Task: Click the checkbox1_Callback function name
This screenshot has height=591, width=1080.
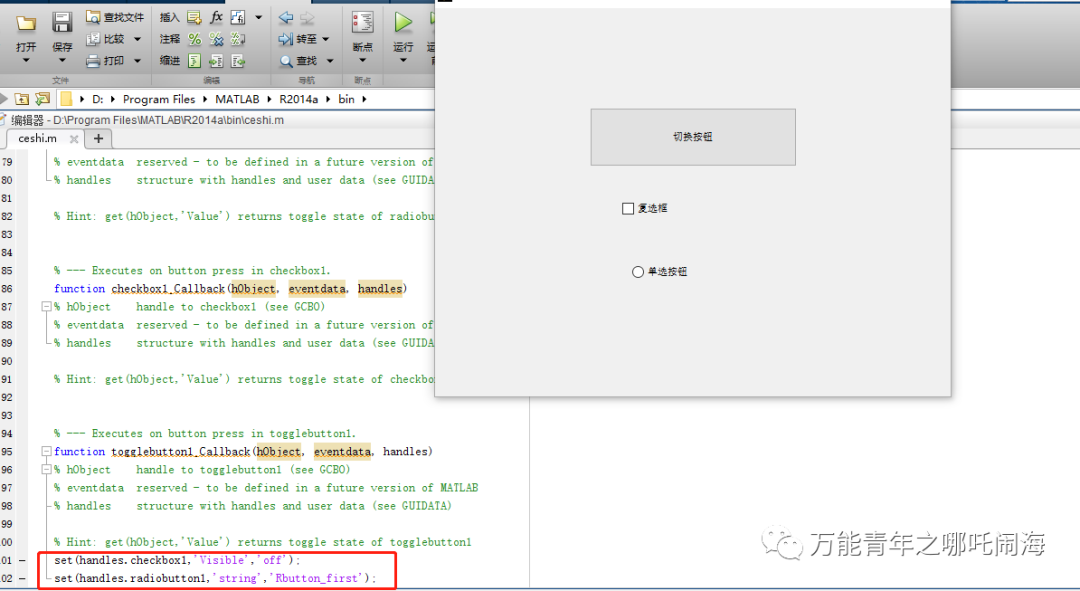Action: pos(168,289)
